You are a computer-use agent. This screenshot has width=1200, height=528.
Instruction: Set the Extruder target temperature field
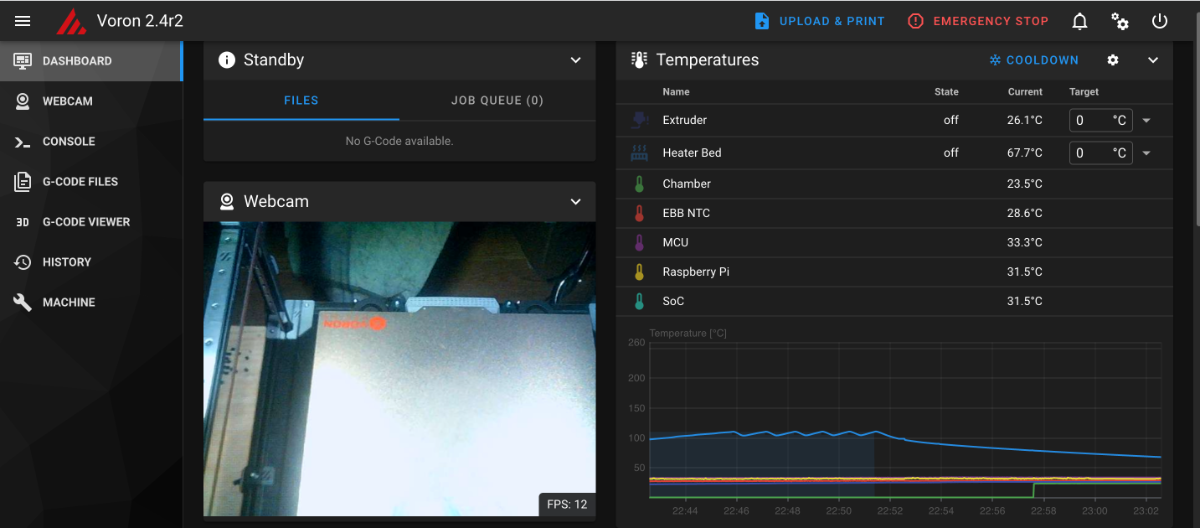click(x=1101, y=120)
